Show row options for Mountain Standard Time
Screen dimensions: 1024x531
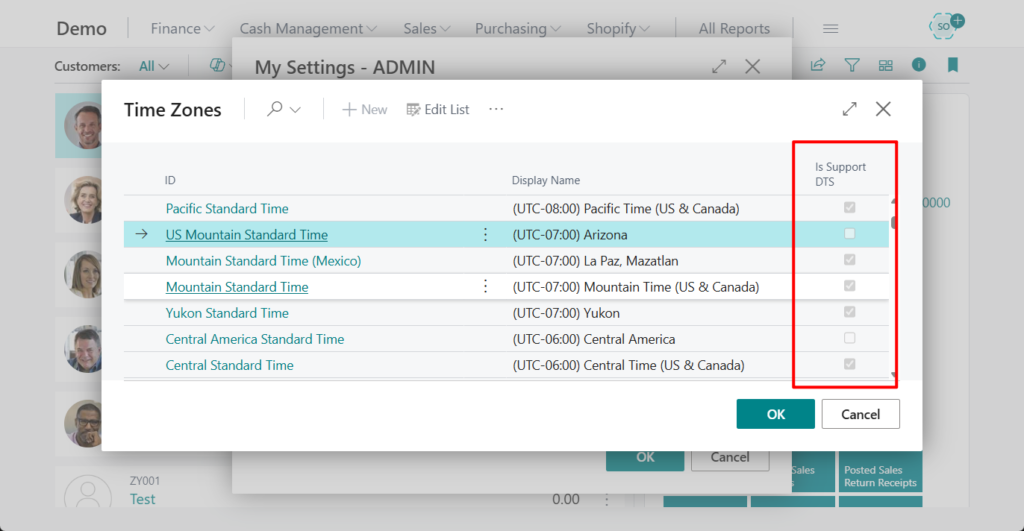[x=486, y=287]
